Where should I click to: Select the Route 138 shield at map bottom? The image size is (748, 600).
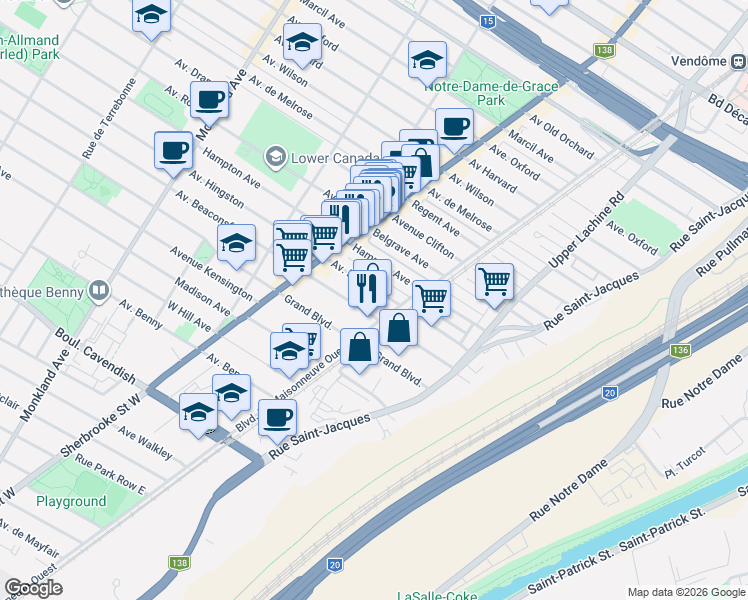tap(179, 563)
